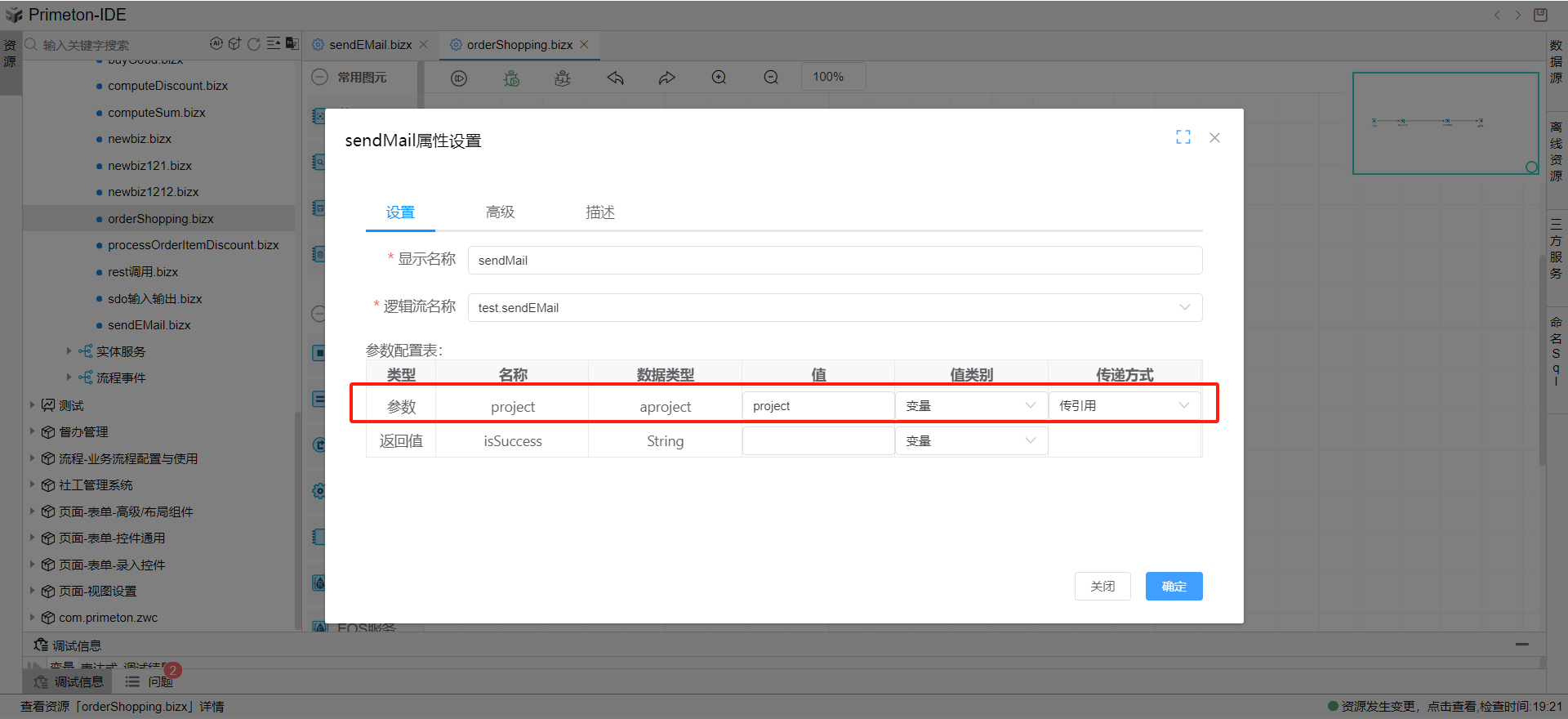Open the 传引用 传递方式 dropdown
The width and height of the screenshot is (1568, 719).
pos(1124,406)
